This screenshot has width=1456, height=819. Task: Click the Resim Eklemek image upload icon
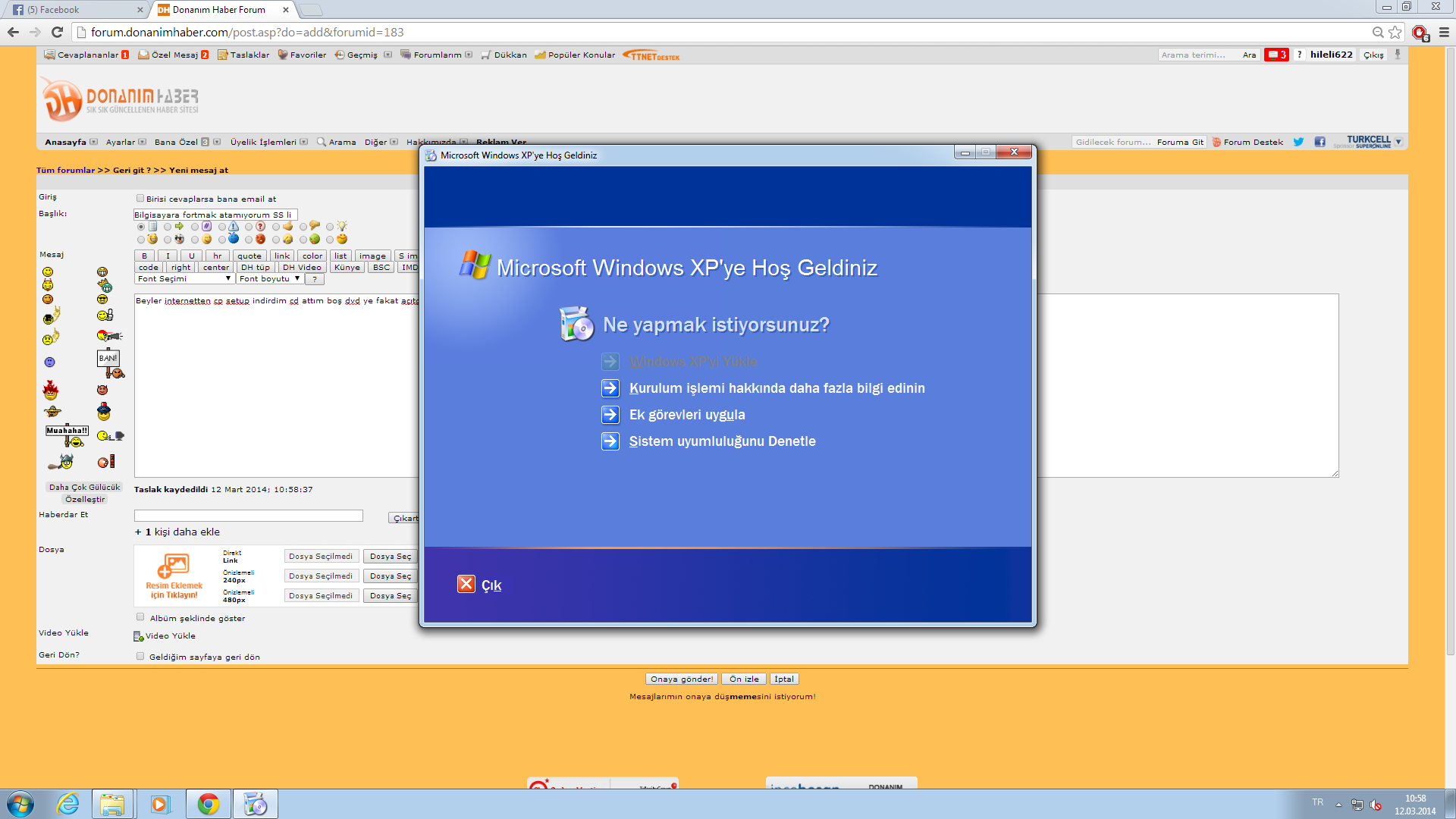click(174, 566)
